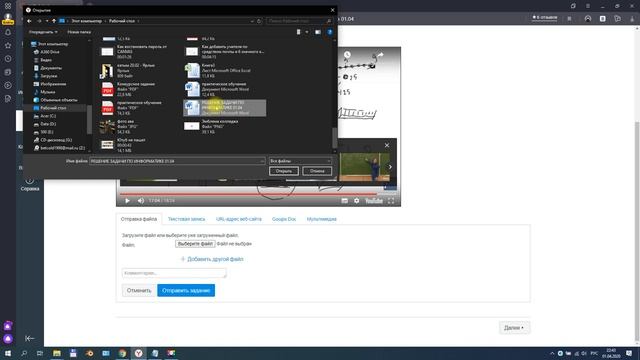This screenshot has height=360, width=640.
Task: Change view mode icon in file dialog
Action: click(298, 32)
